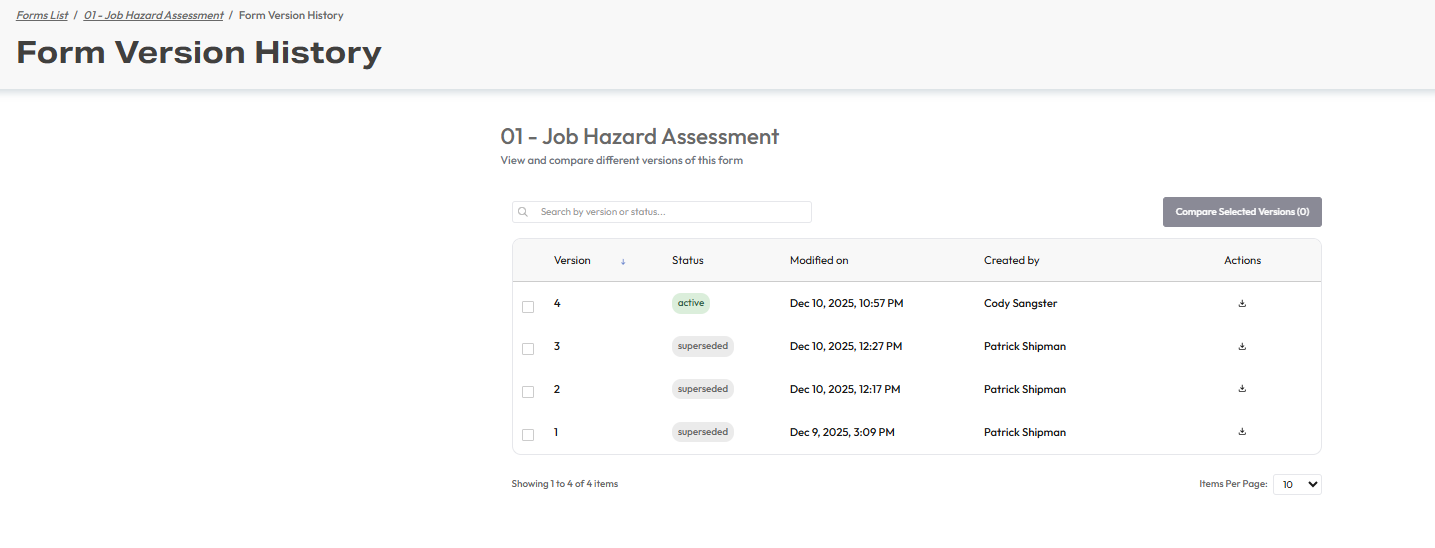Click Compare Selected Versions button

pyautogui.click(x=1242, y=212)
